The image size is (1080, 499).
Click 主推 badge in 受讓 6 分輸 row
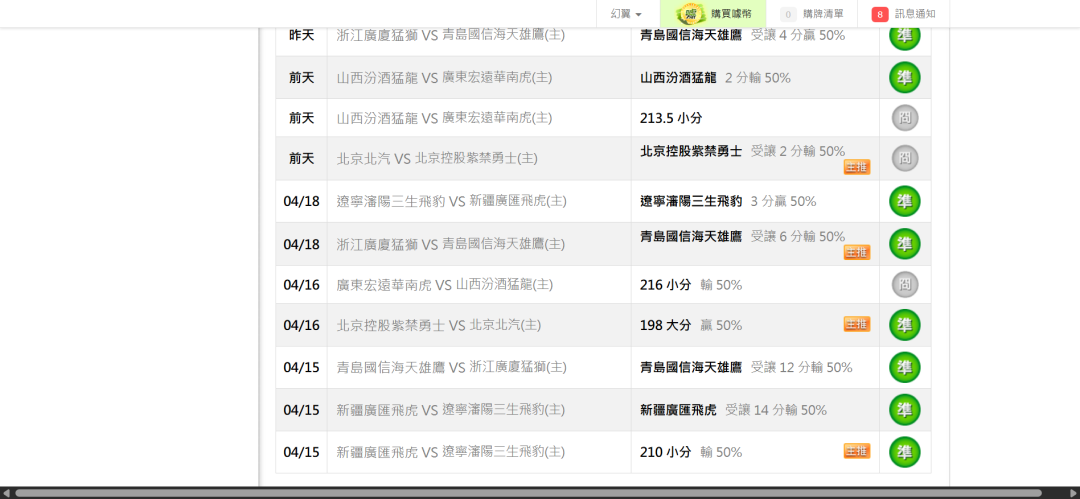[857, 252]
